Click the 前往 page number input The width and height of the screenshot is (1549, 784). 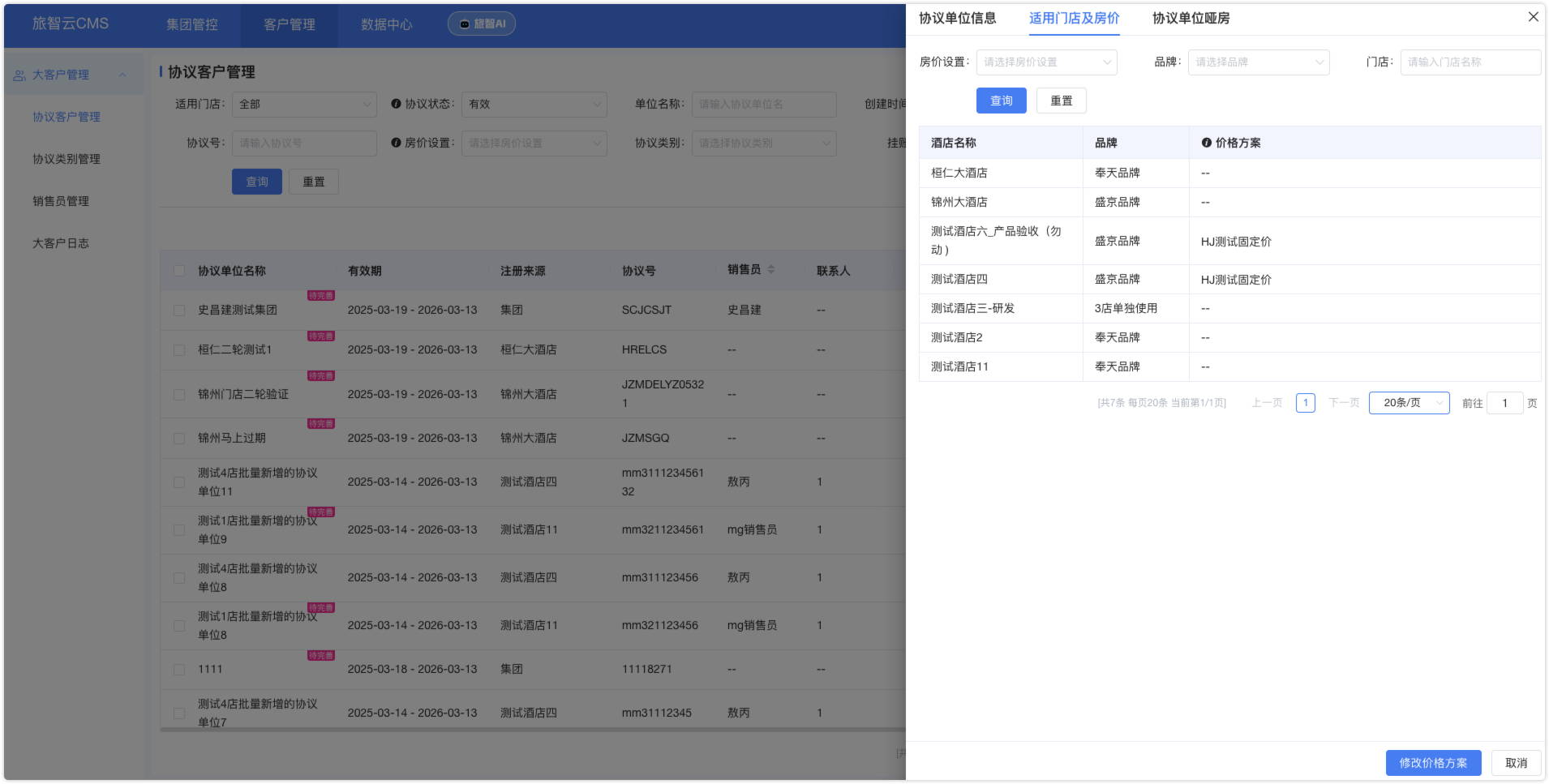[x=1504, y=403]
